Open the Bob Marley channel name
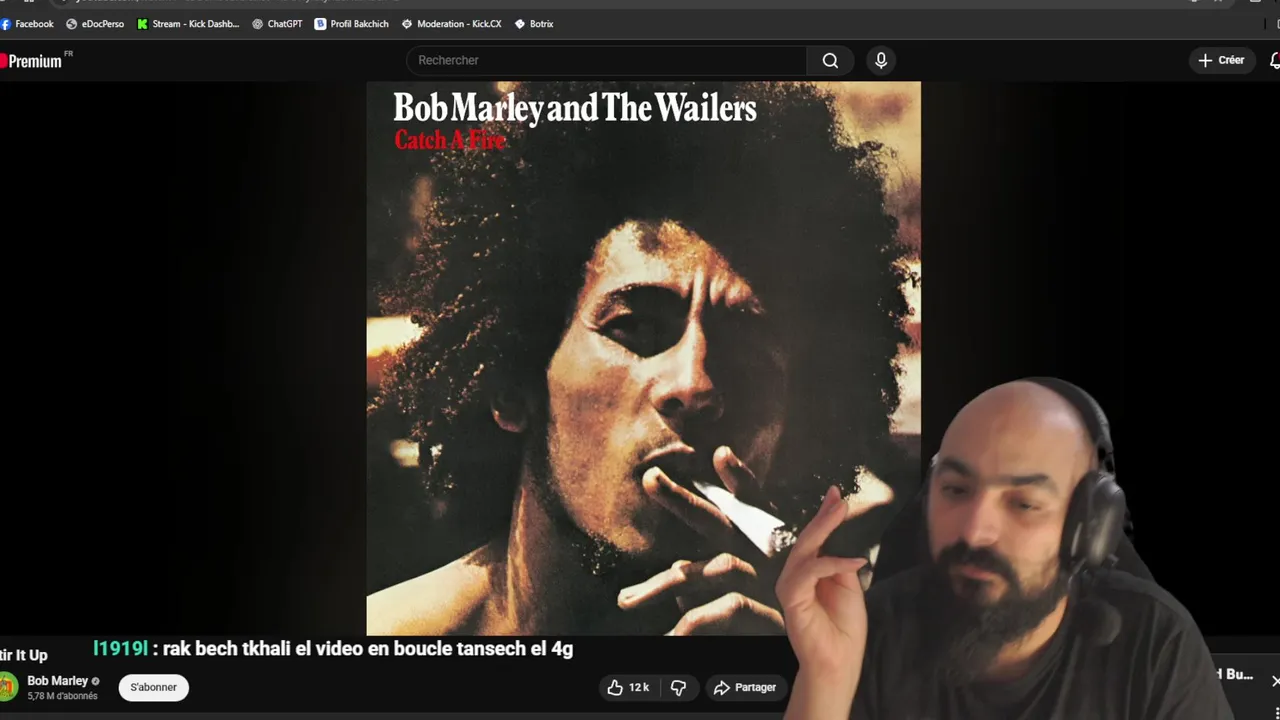Image resolution: width=1280 pixels, height=720 pixels. [x=57, y=681]
